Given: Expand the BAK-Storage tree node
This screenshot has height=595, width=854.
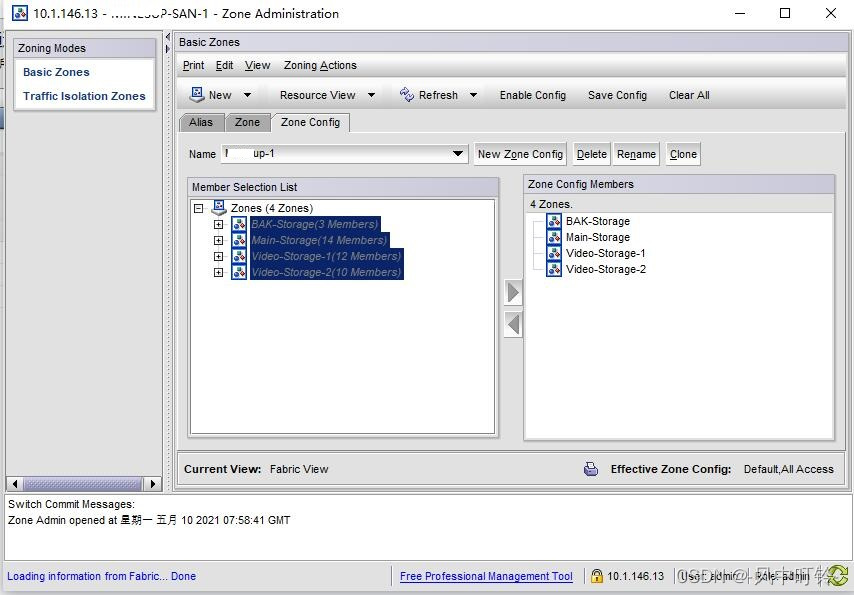Looking at the screenshot, I should click(218, 224).
